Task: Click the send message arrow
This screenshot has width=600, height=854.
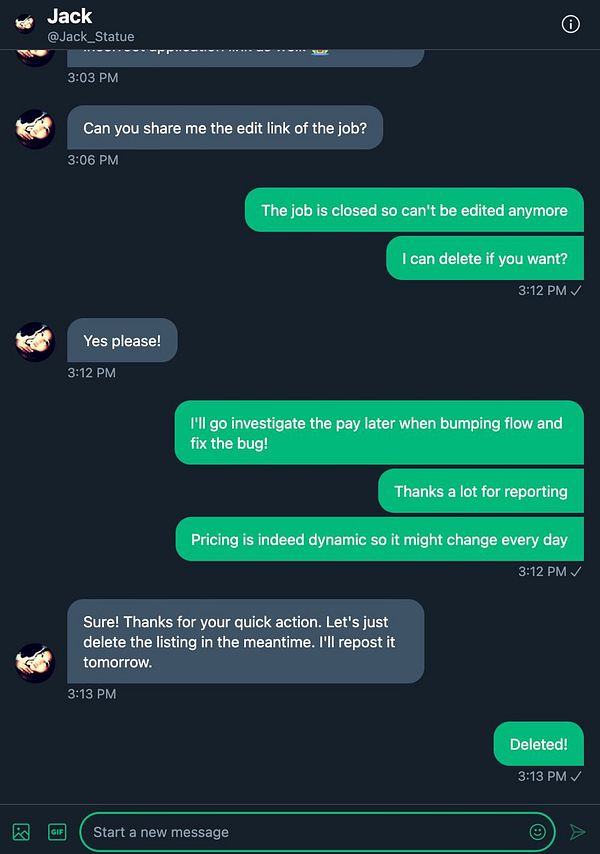Action: 577,832
